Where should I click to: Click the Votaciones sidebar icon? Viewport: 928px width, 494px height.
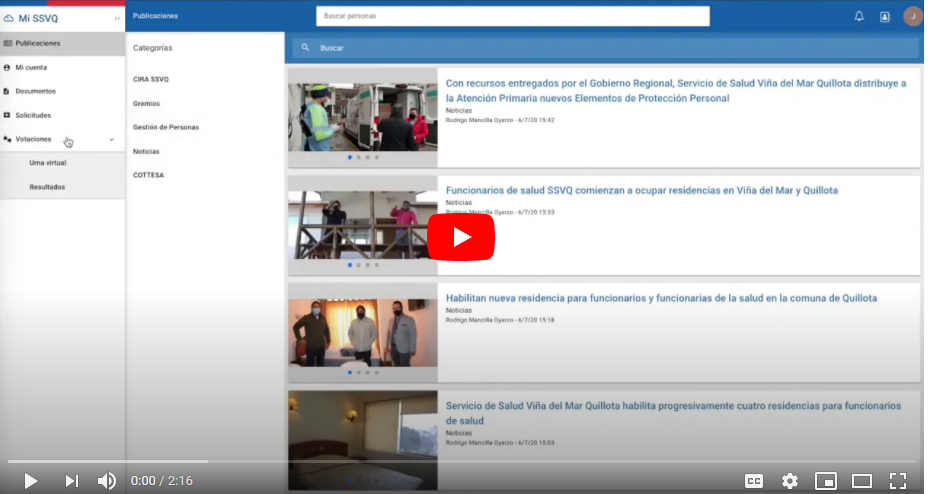pos(7,139)
